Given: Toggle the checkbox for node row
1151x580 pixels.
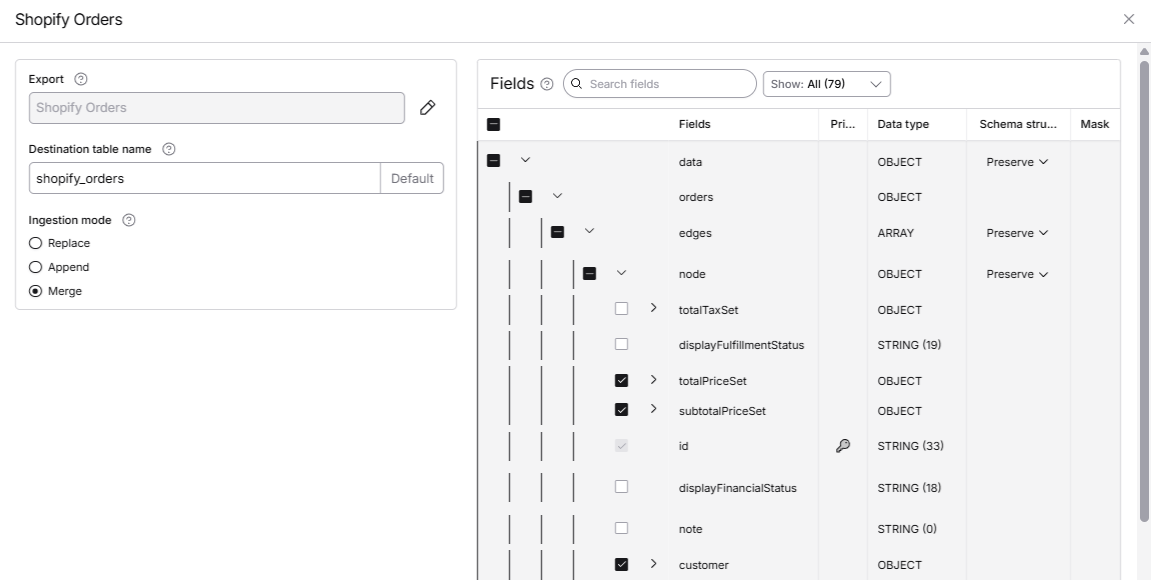Looking at the screenshot, I should pyautogui.click(x=589, y=274).
